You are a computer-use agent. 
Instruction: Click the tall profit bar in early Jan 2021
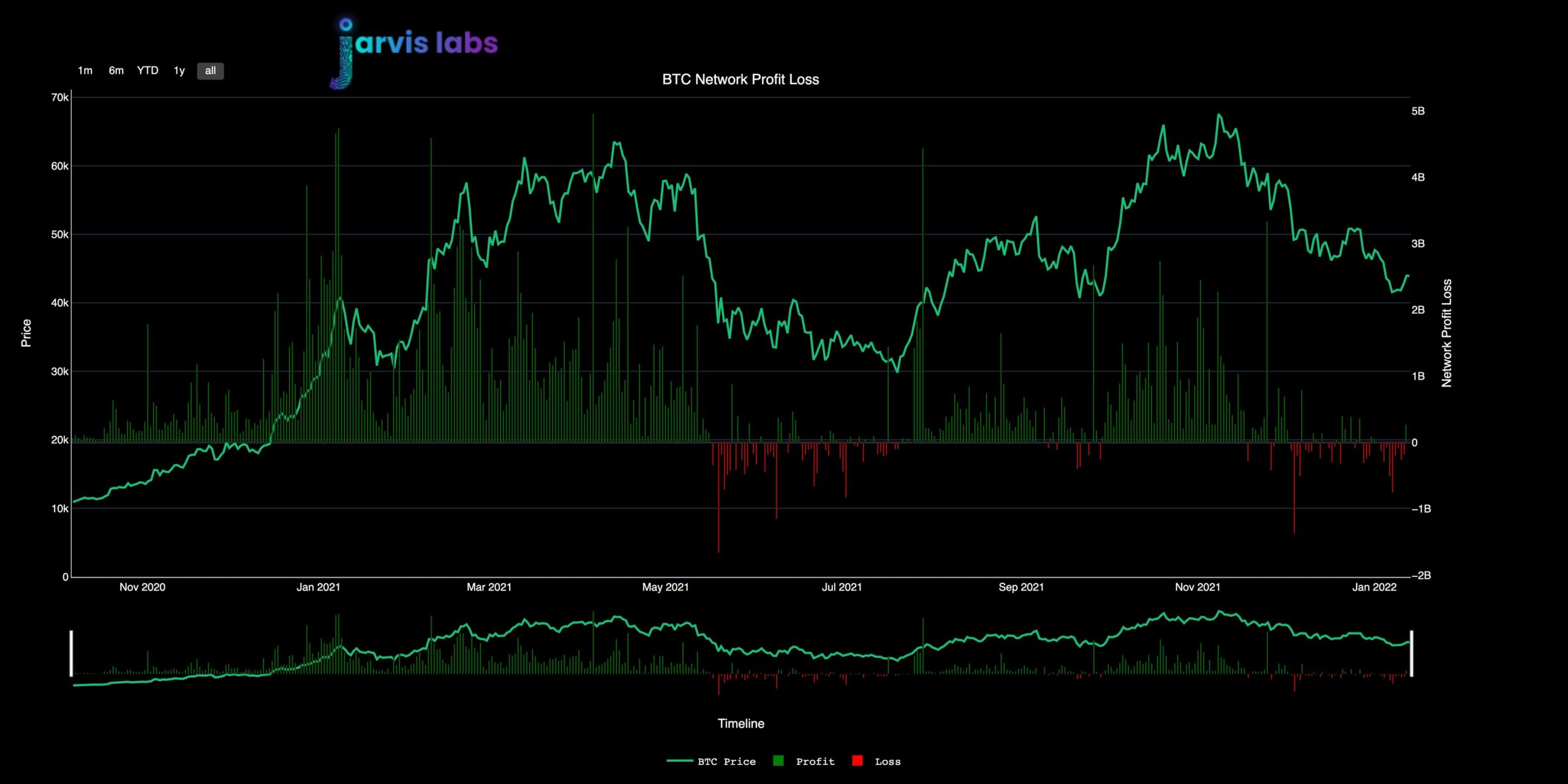338,285
